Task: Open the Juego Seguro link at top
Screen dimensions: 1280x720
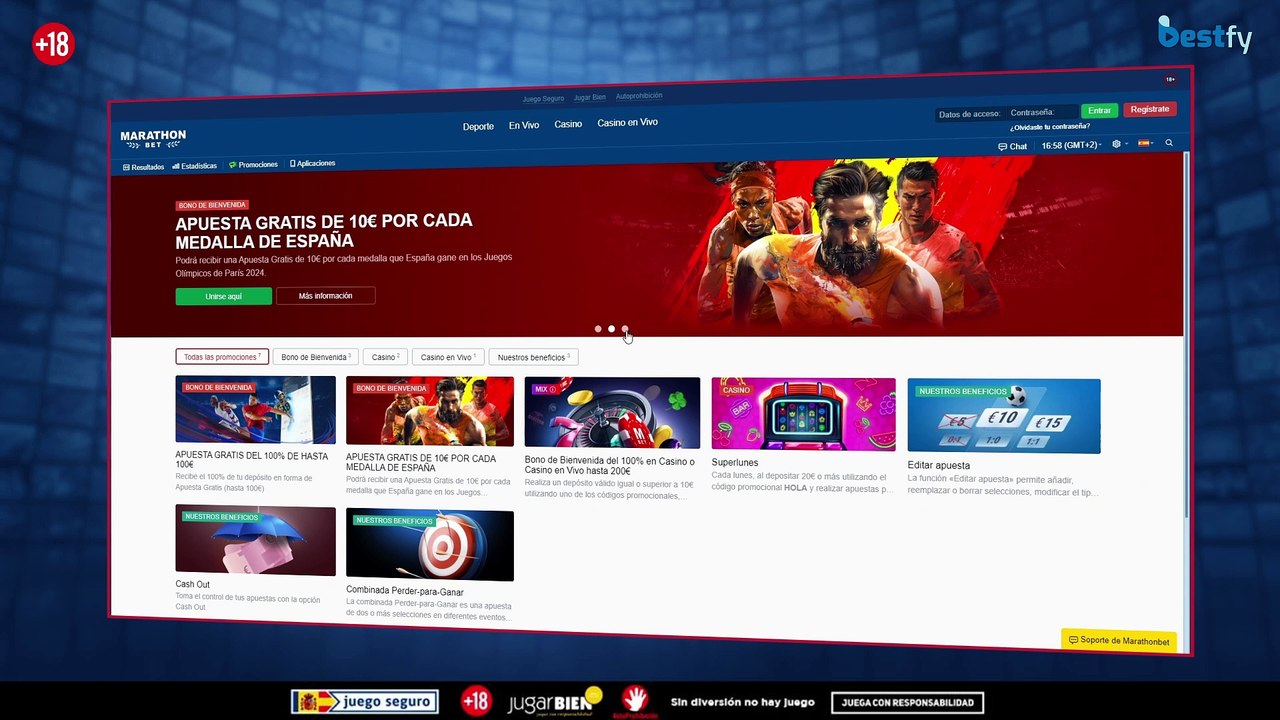Action: (543, 99)
